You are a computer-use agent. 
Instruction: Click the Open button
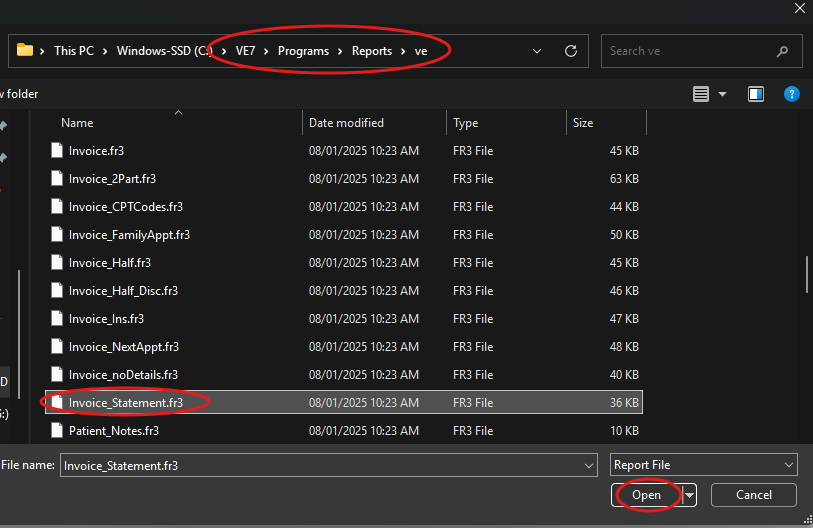[x=646, y=495]
